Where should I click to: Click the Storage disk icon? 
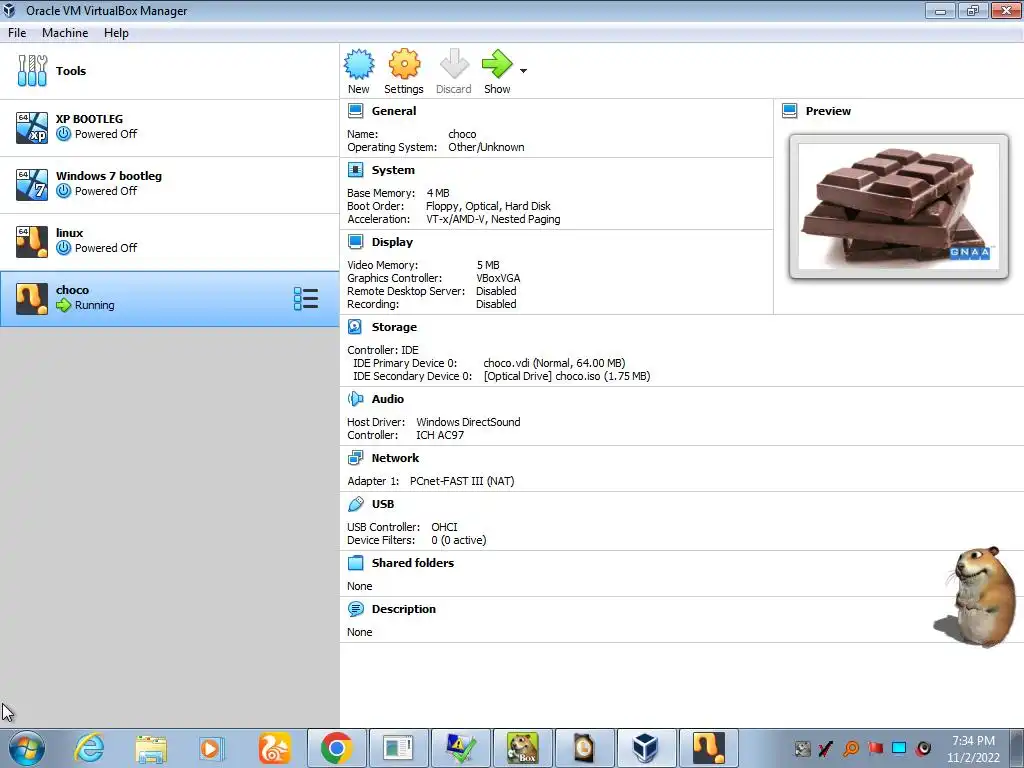(x=355, y=327)
